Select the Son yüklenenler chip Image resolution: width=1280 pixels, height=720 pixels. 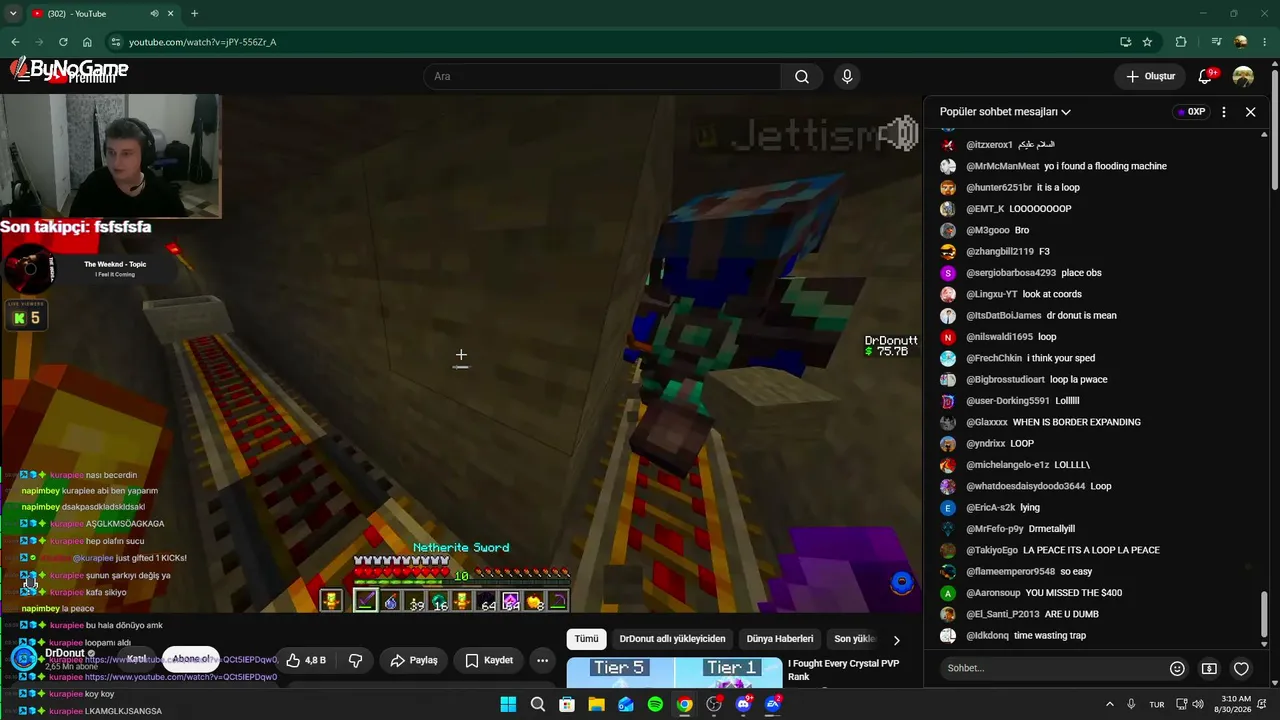855,639
